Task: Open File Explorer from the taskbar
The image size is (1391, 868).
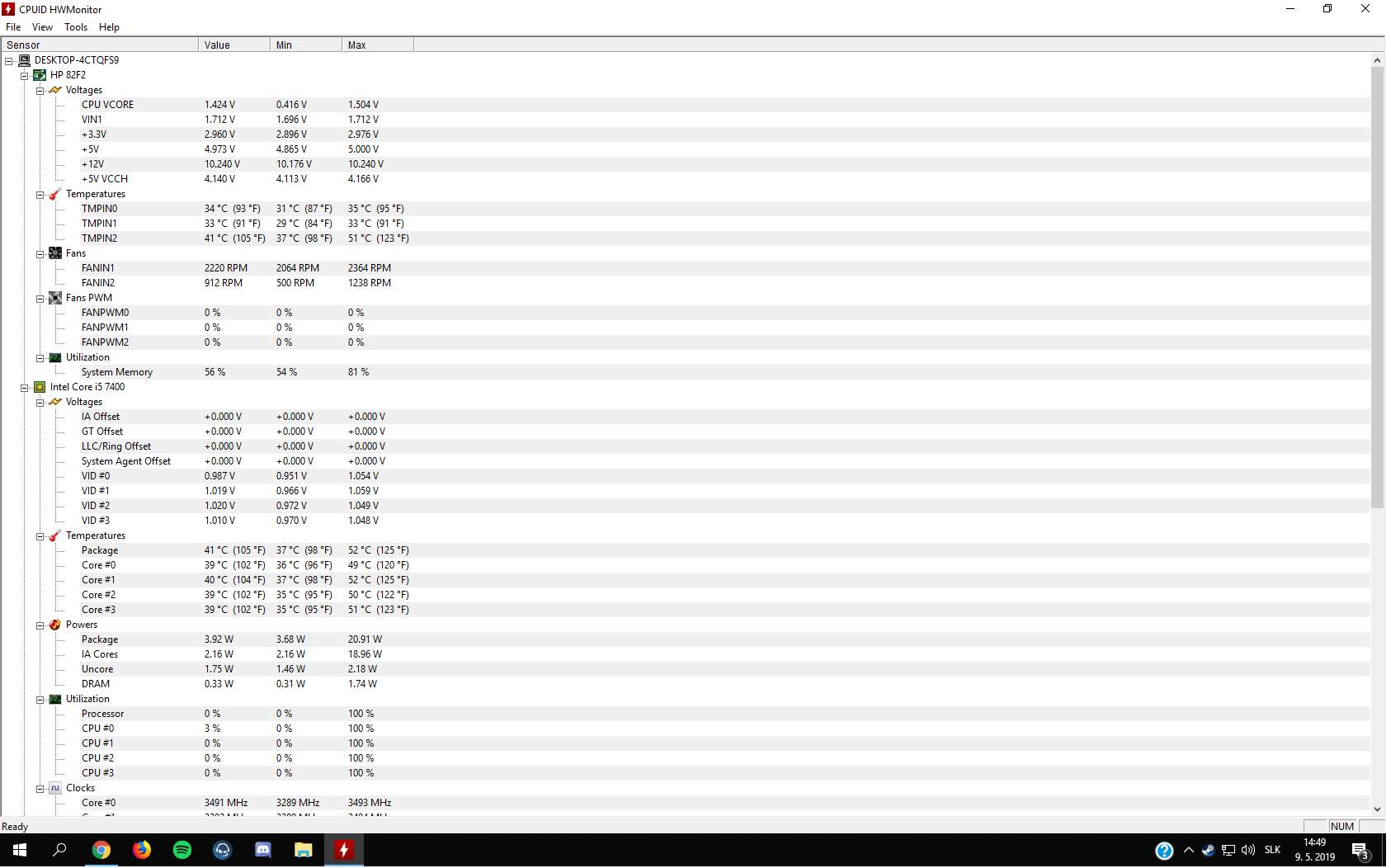Action: tap(304, 850)
